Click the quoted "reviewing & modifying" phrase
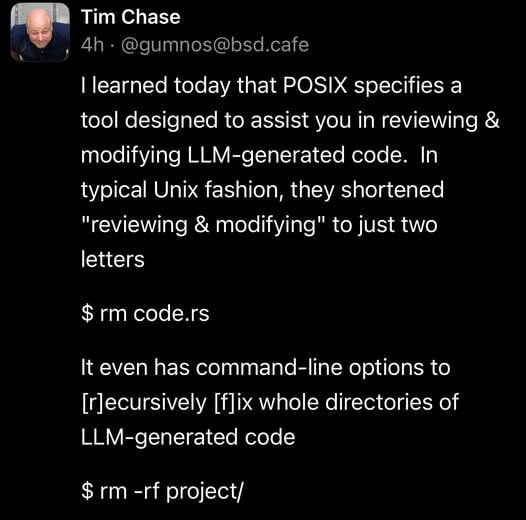The width and height of the screenshot is (526, 520). tap(204, 224)
